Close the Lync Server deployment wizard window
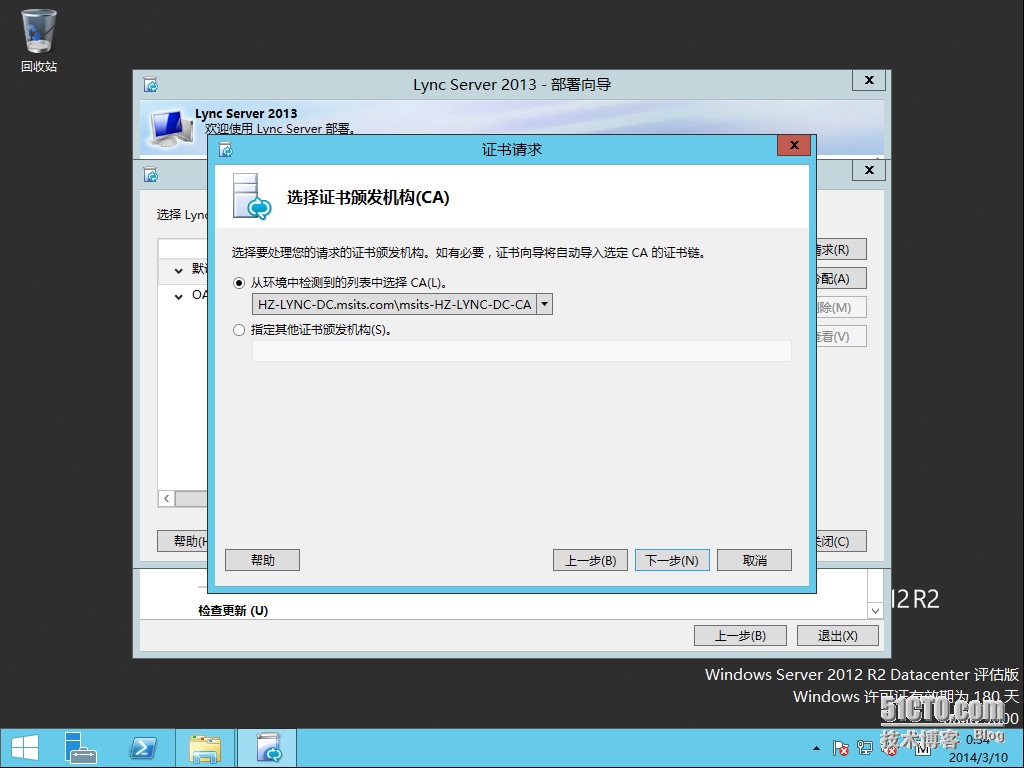This screenshot has height=768, width=1024. point(869,80)
